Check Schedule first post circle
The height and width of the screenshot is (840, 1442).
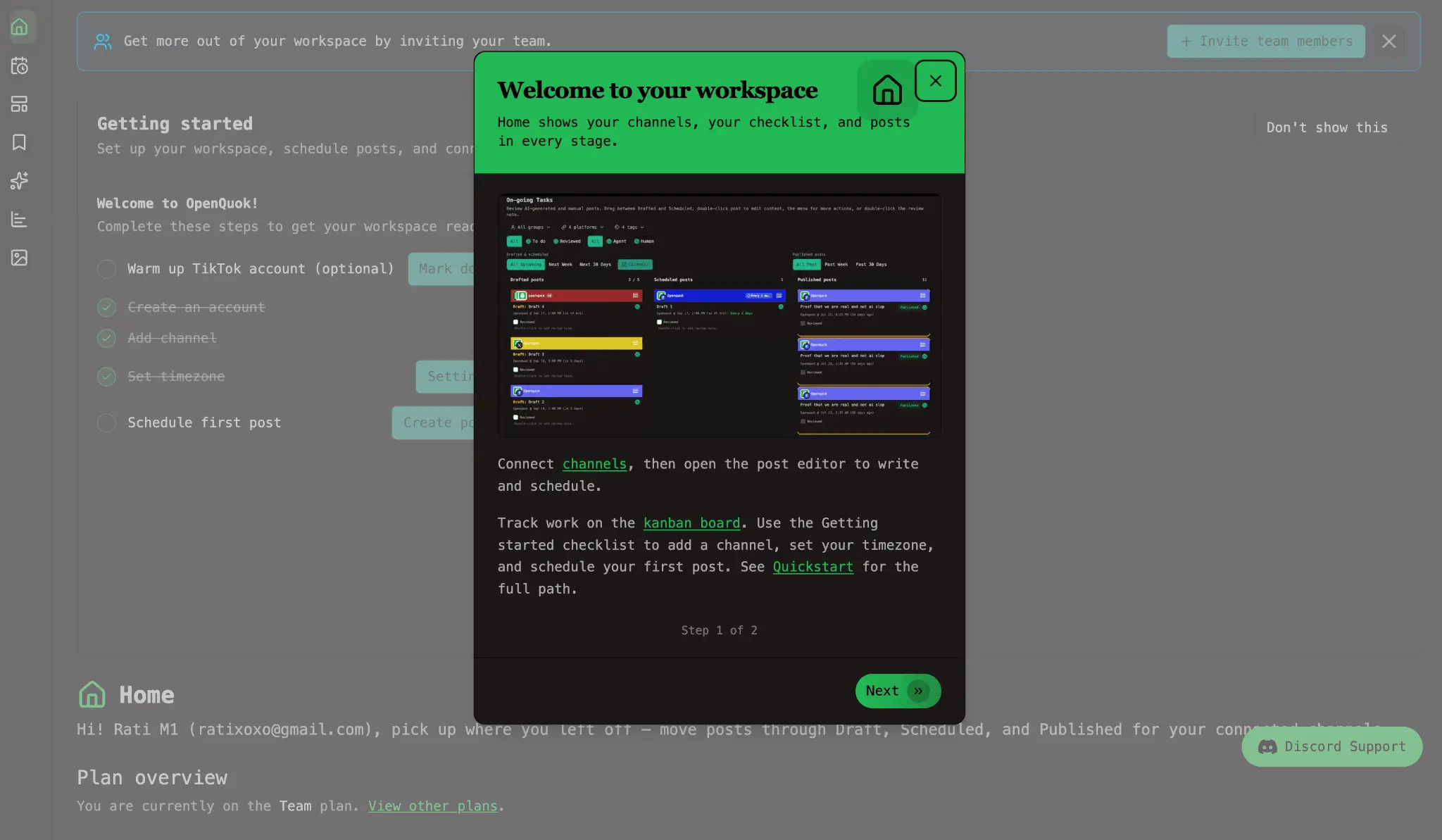tap(106, 422)
